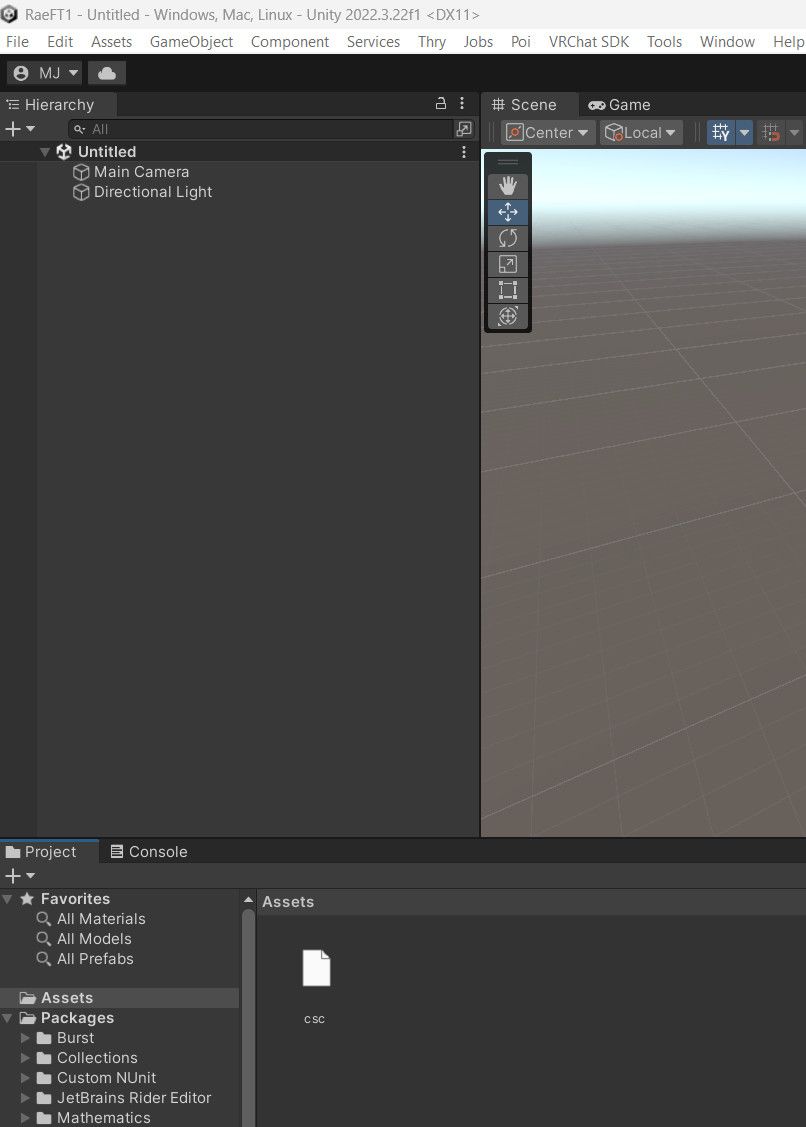Screen dimensions: 806x1127
Task: Open Untitled scene options menu
Action: point(464,152)
